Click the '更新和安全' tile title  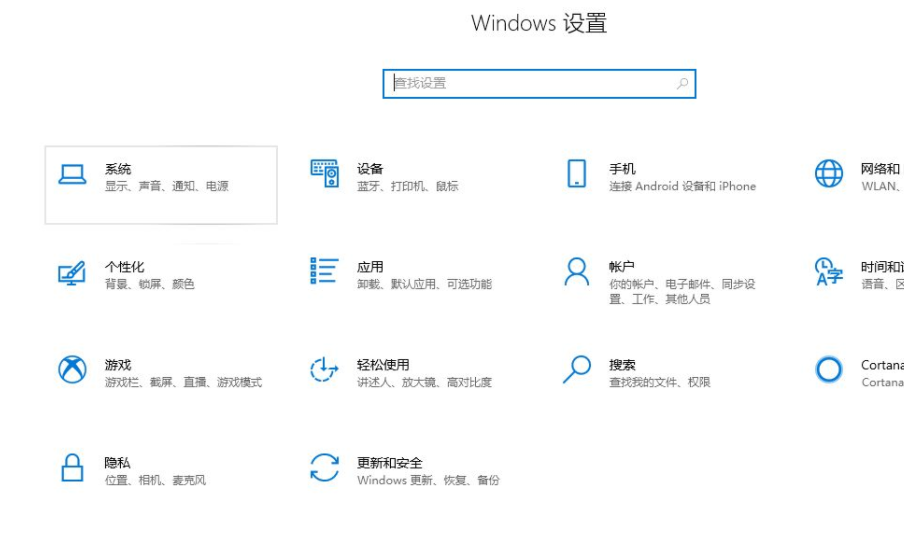tap(390, 463)
